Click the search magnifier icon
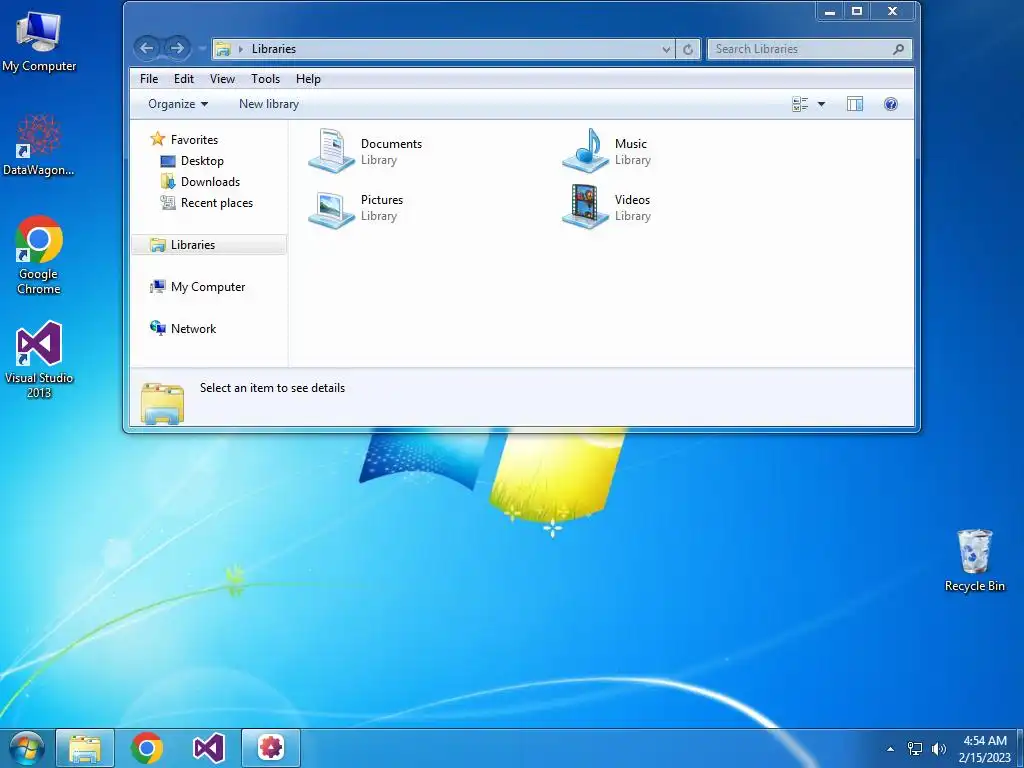The width and height of the screenshot is (1024, 768). [x=899, y=49]
